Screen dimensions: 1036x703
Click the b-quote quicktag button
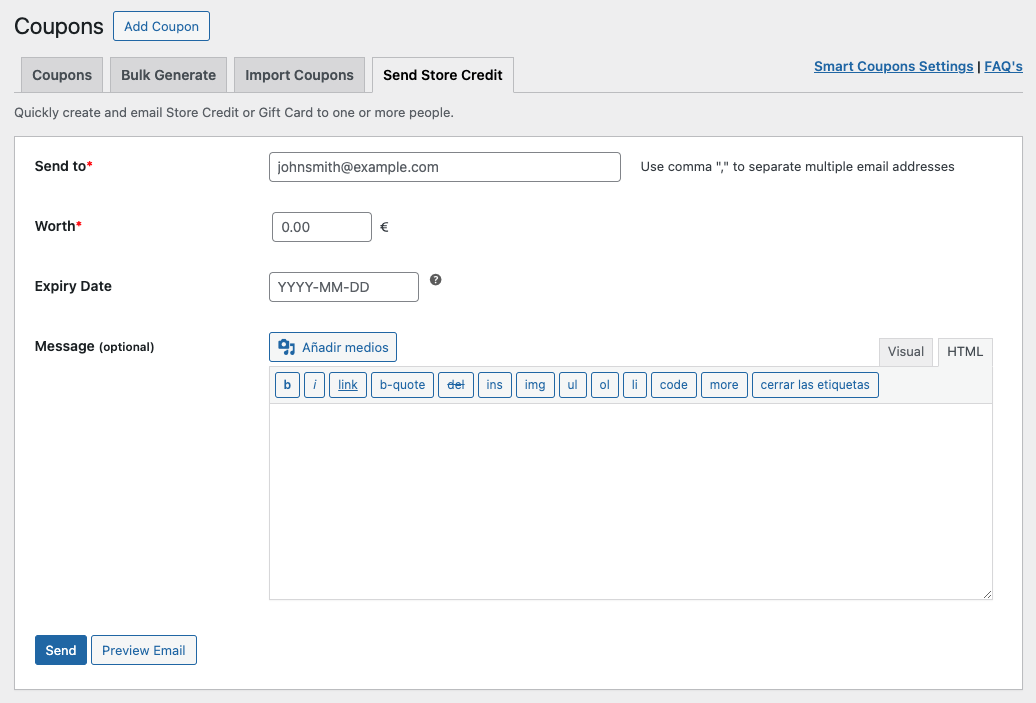click(402, 385)
